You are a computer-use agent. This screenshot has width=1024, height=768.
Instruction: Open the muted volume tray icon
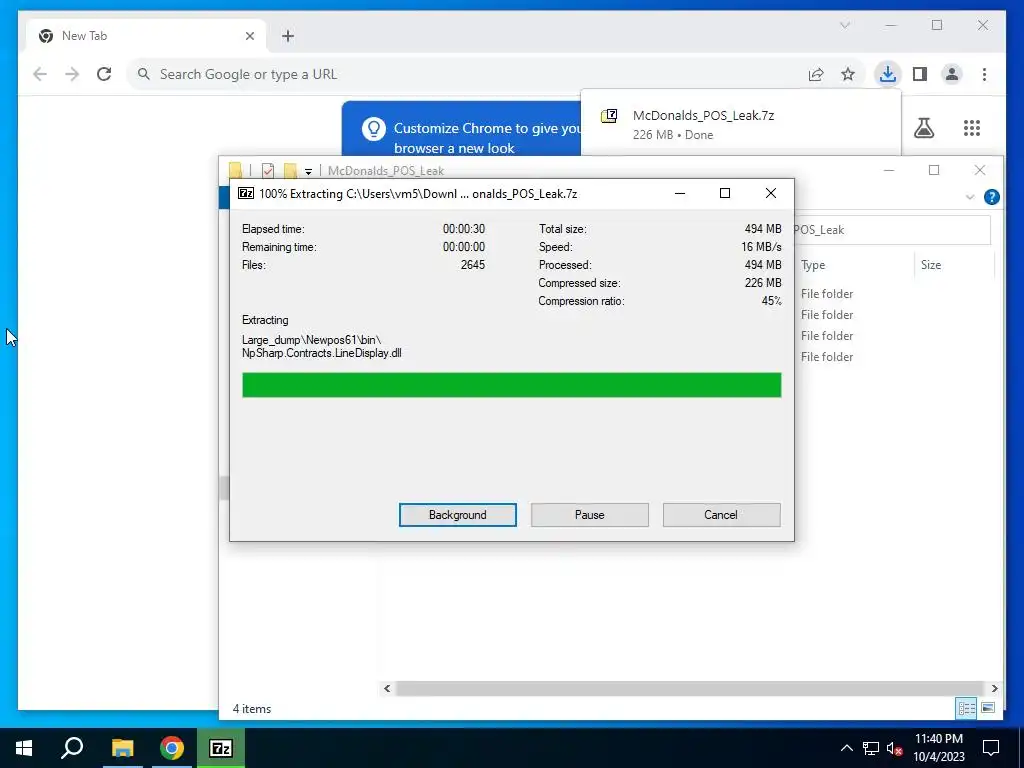pos(895,748)
